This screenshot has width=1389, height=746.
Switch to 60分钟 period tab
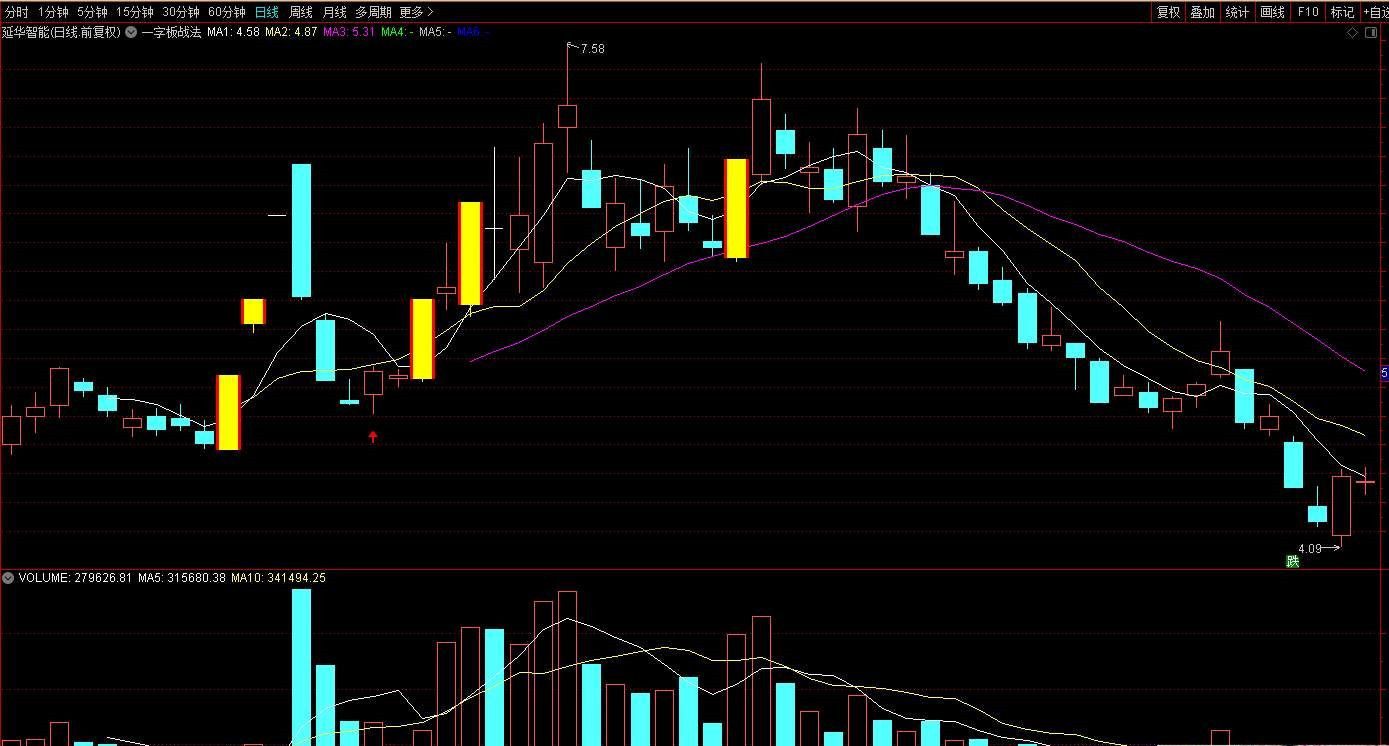(227, 12)
